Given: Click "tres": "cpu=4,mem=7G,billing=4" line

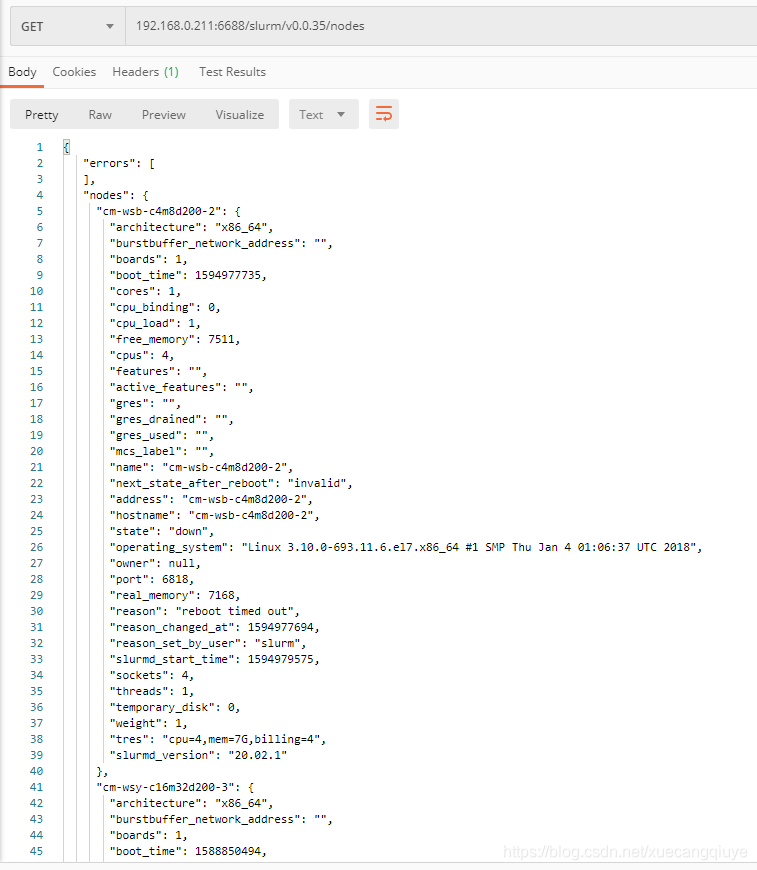Looking at the screenshot, I should 218,739.
